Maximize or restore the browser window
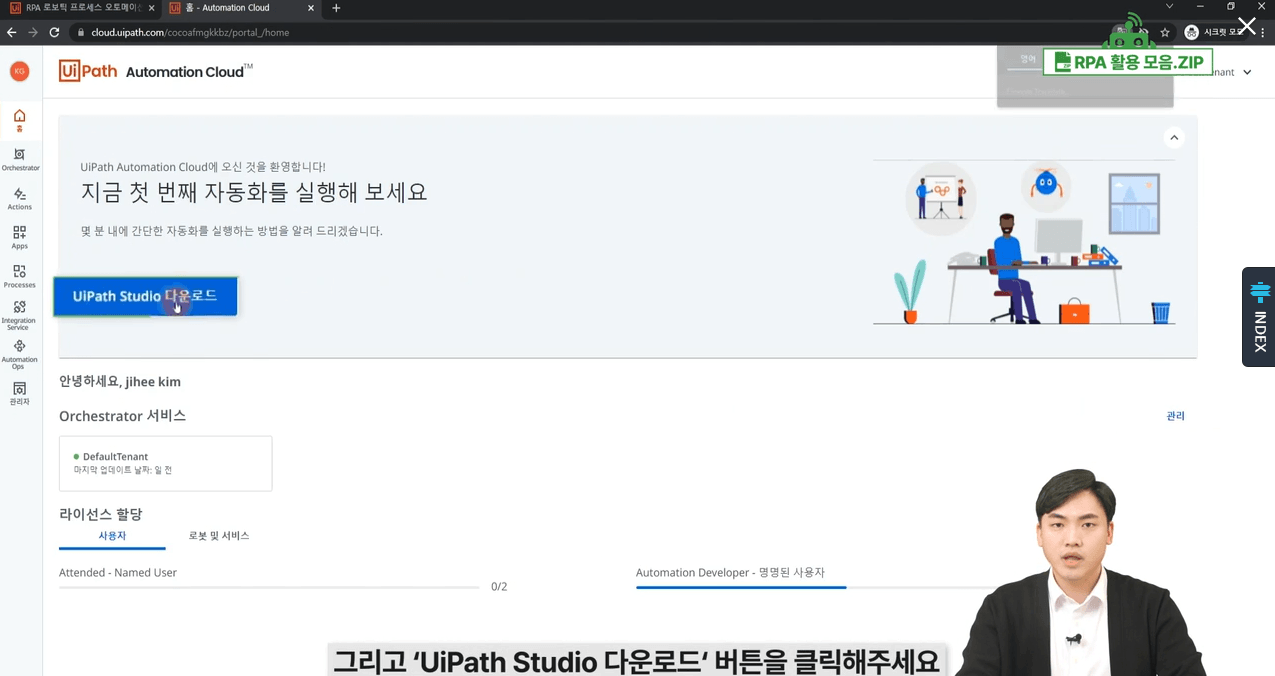The height and width of the screenshot is (676, 1275). [1230, 7]
